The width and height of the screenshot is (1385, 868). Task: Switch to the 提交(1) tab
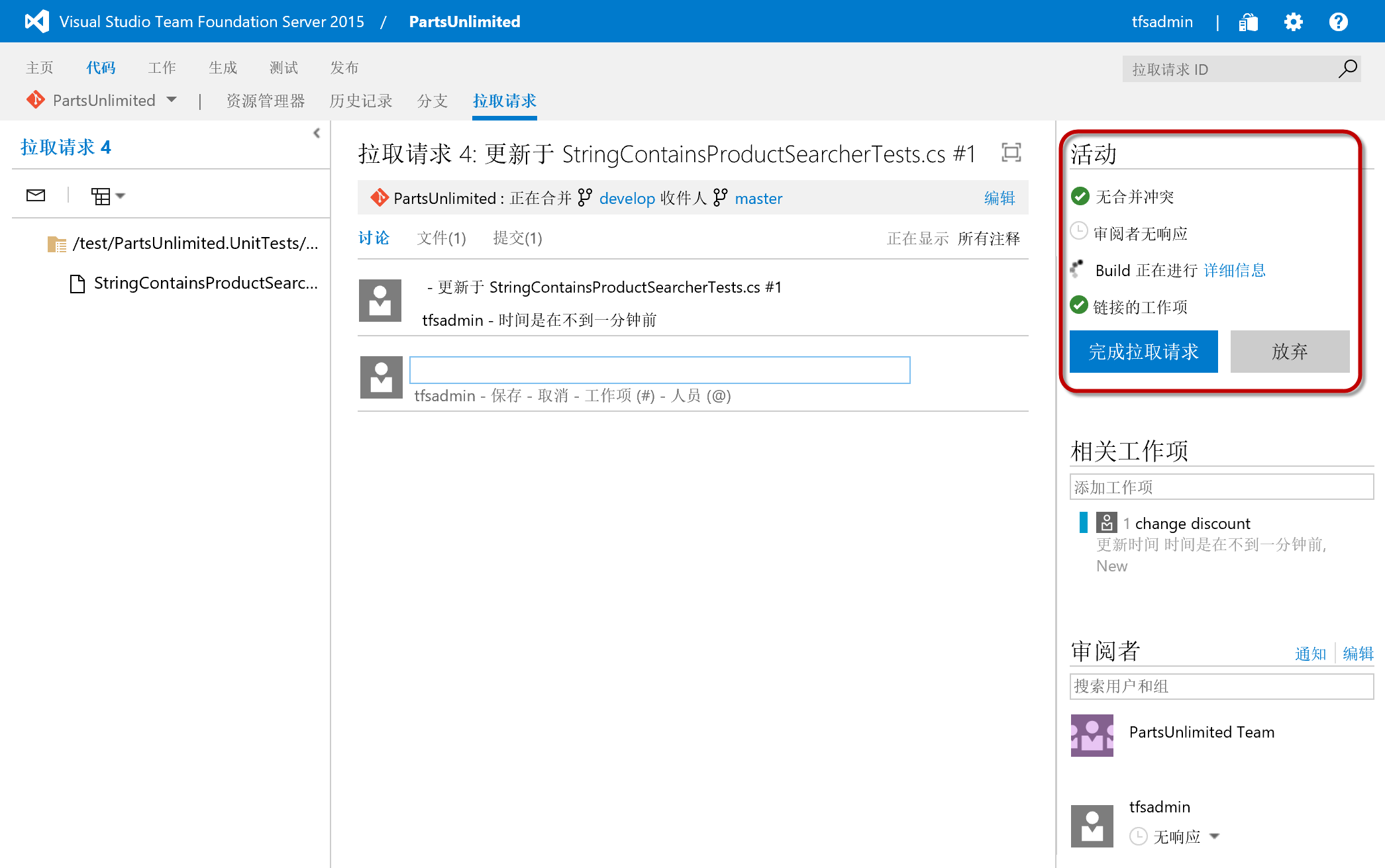click(517, 238)
